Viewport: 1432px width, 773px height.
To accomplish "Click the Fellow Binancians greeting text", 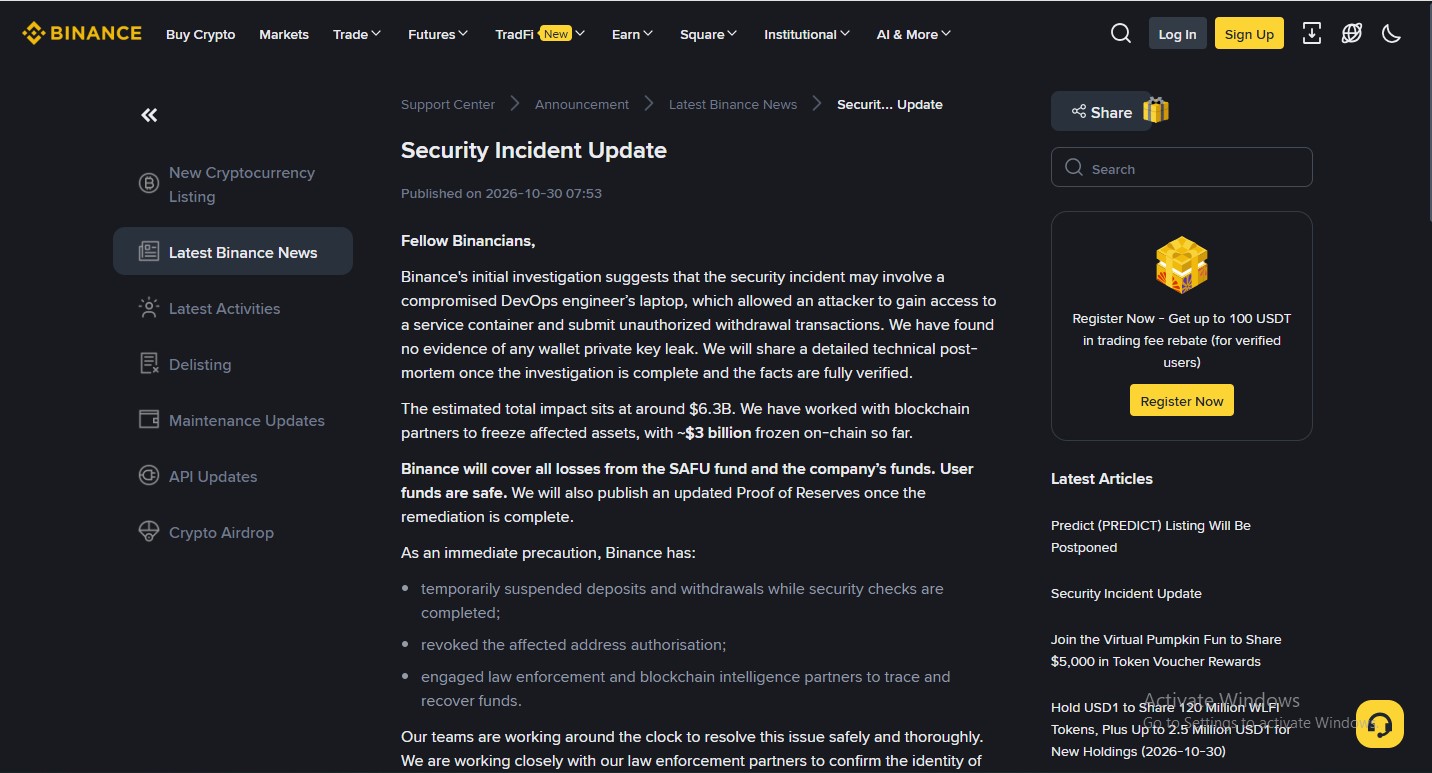I will pyautogui.click(x=468, y=240).
